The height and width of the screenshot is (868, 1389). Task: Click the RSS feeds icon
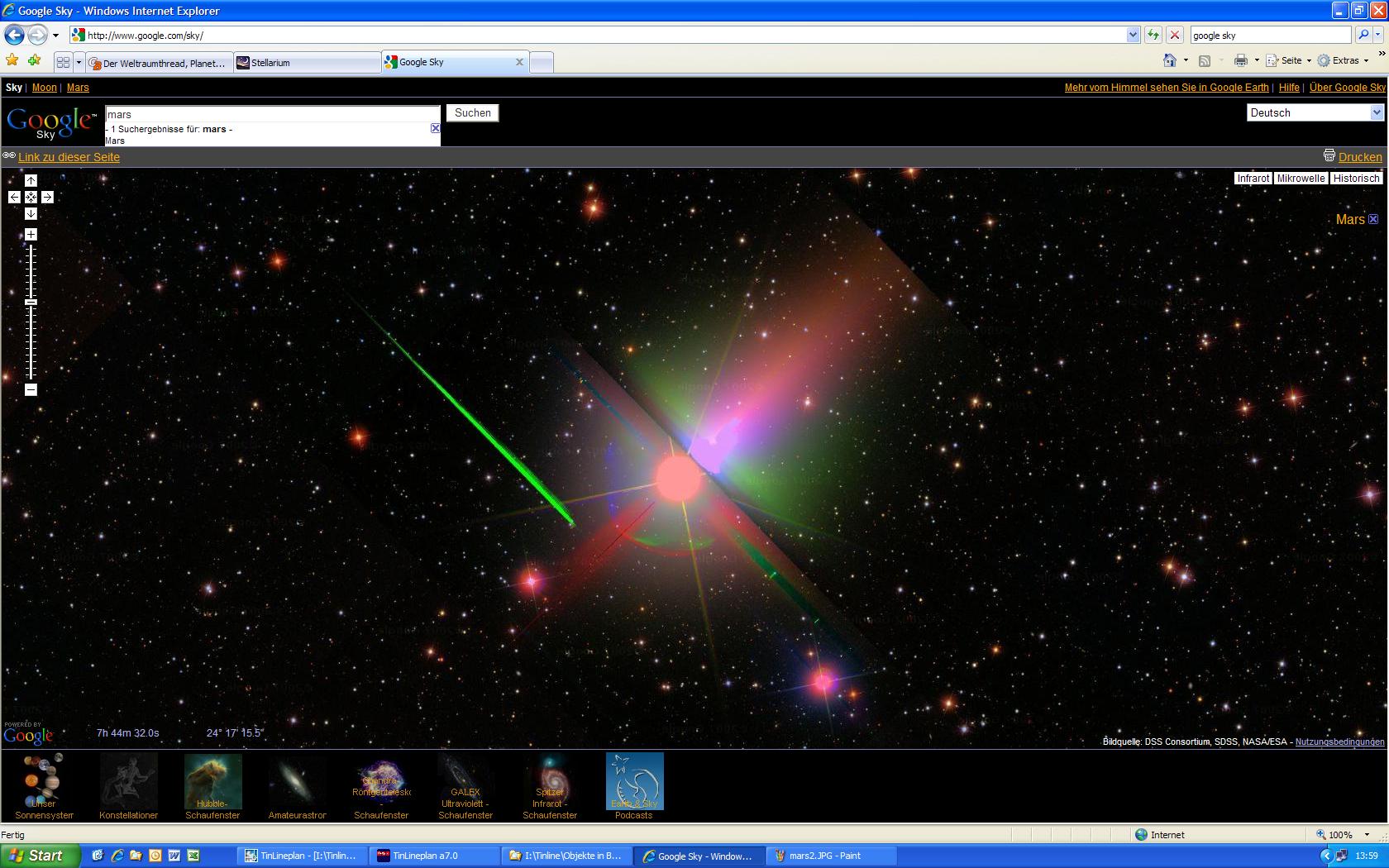coord(1205,60)
